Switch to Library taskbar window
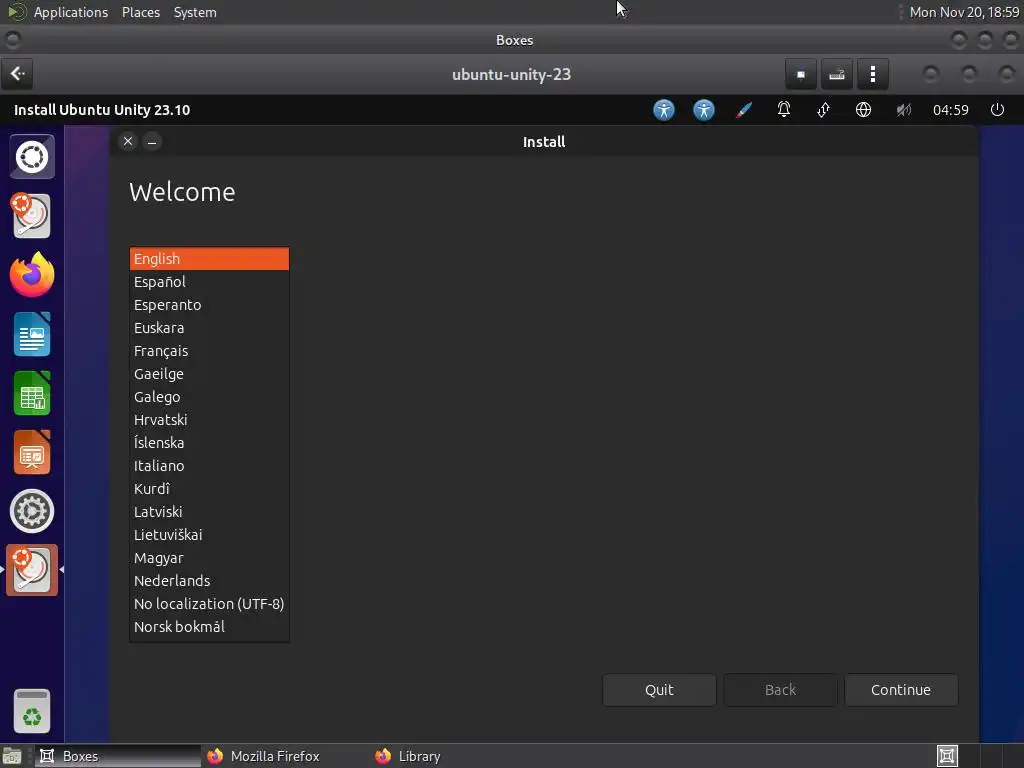The image size is (1024, 768). tap(452, 756)
